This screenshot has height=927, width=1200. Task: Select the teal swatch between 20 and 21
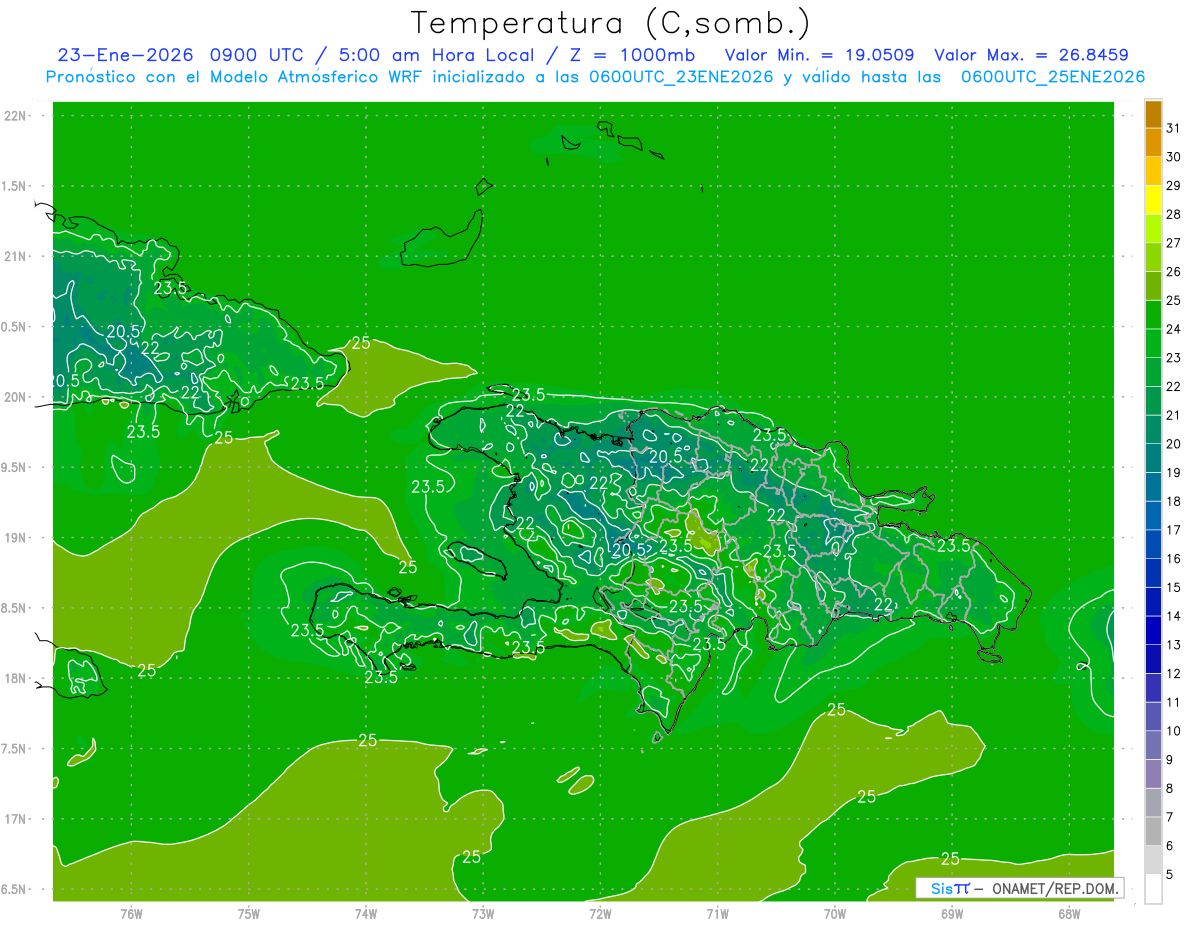tap(1153, 430)
